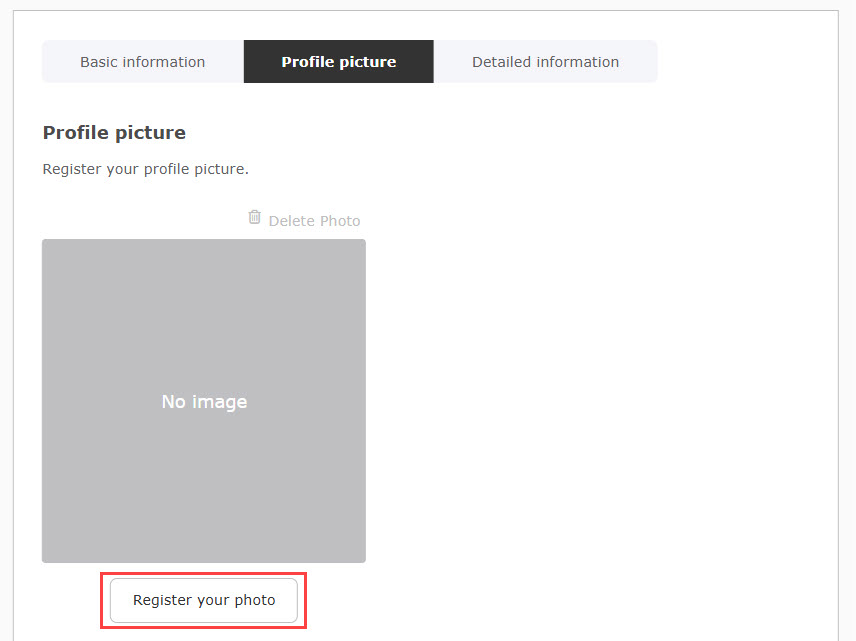Click the Delete Photo link
The image size is (856, 641).
(314, 221)
